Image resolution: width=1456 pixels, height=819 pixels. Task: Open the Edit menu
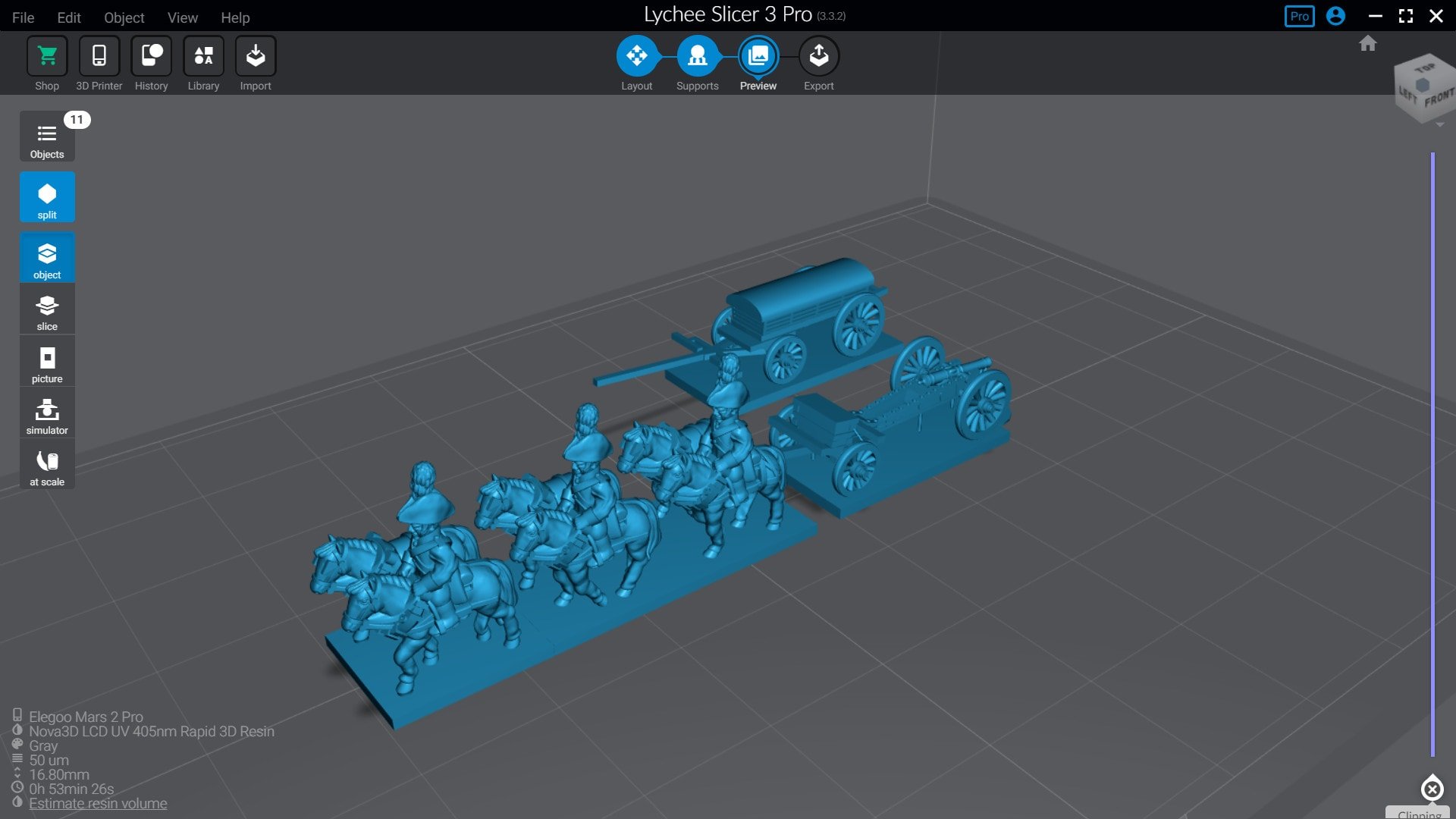click(x=68, y=17)
